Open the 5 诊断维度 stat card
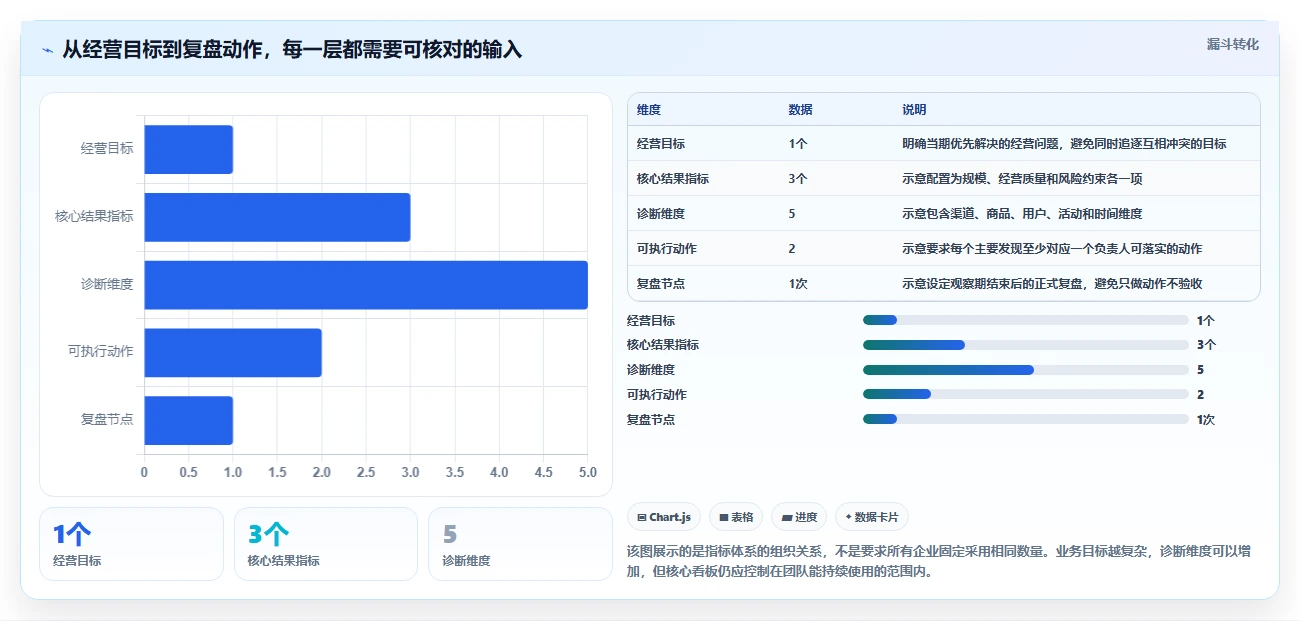 (x=520, y=544)
